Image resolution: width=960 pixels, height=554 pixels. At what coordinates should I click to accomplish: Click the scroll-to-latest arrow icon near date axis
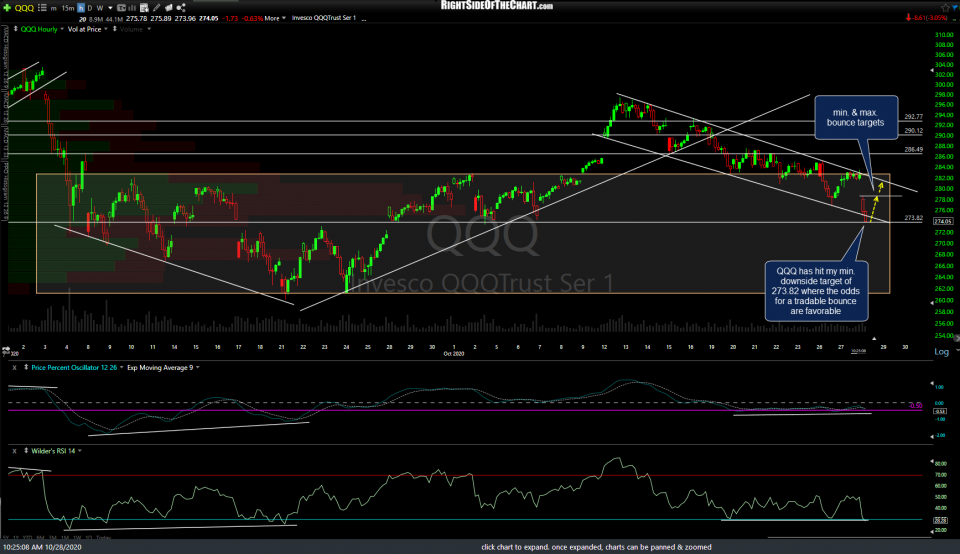point(6,351)
